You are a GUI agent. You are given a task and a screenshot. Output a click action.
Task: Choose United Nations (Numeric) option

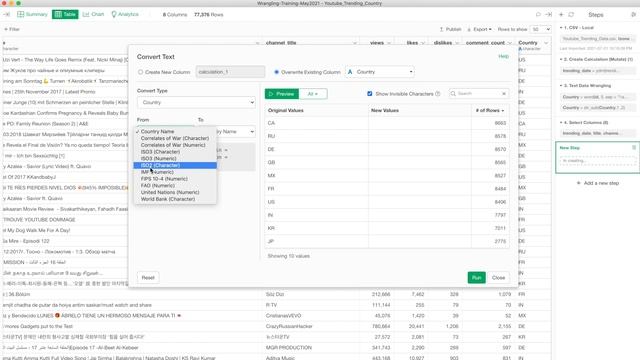[175, 192]
